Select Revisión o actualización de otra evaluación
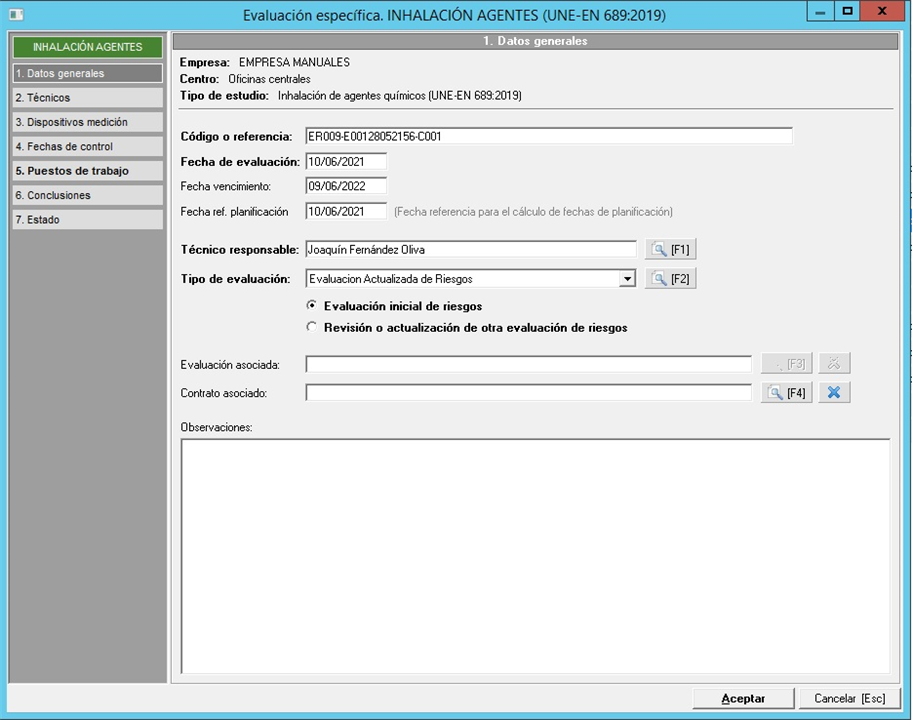The width and height of the screenshot is (912, 720). [x=313, y=327]
